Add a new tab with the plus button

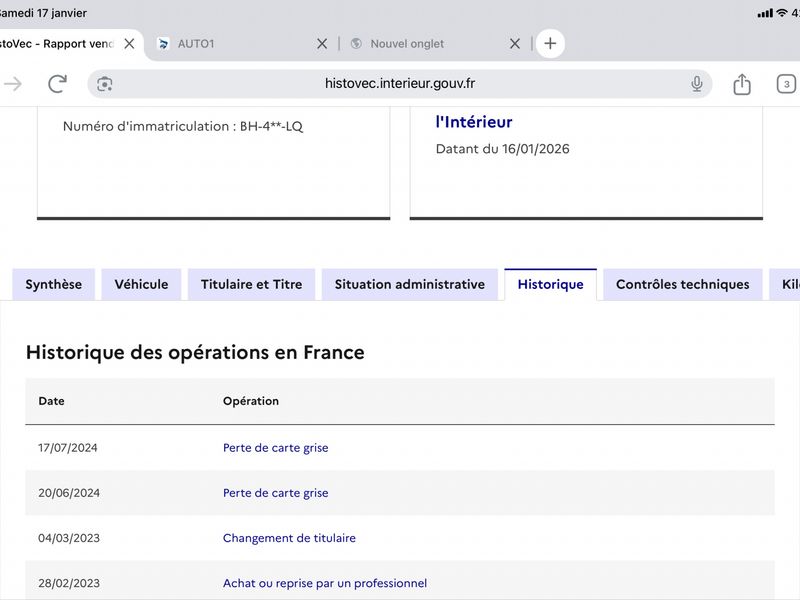(550, 43)
